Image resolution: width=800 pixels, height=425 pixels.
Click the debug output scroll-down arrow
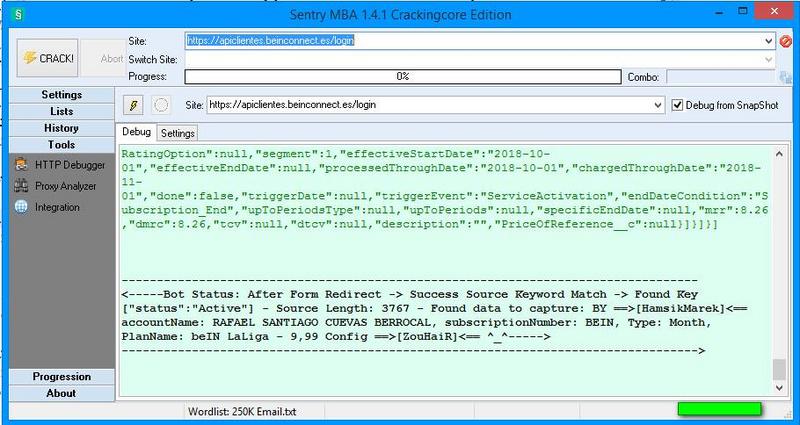779,389
